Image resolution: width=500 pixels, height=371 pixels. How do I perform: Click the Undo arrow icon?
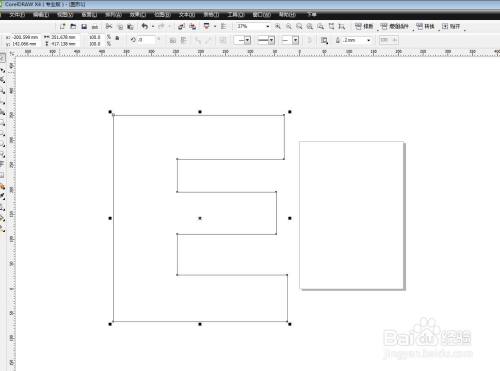[x=145, y=26]
